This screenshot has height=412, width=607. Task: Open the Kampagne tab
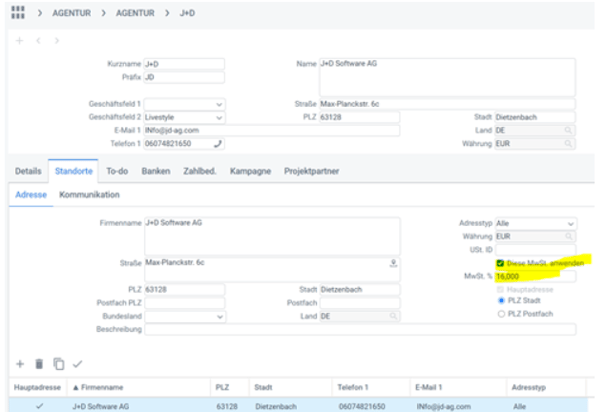[x=250, y=171]
